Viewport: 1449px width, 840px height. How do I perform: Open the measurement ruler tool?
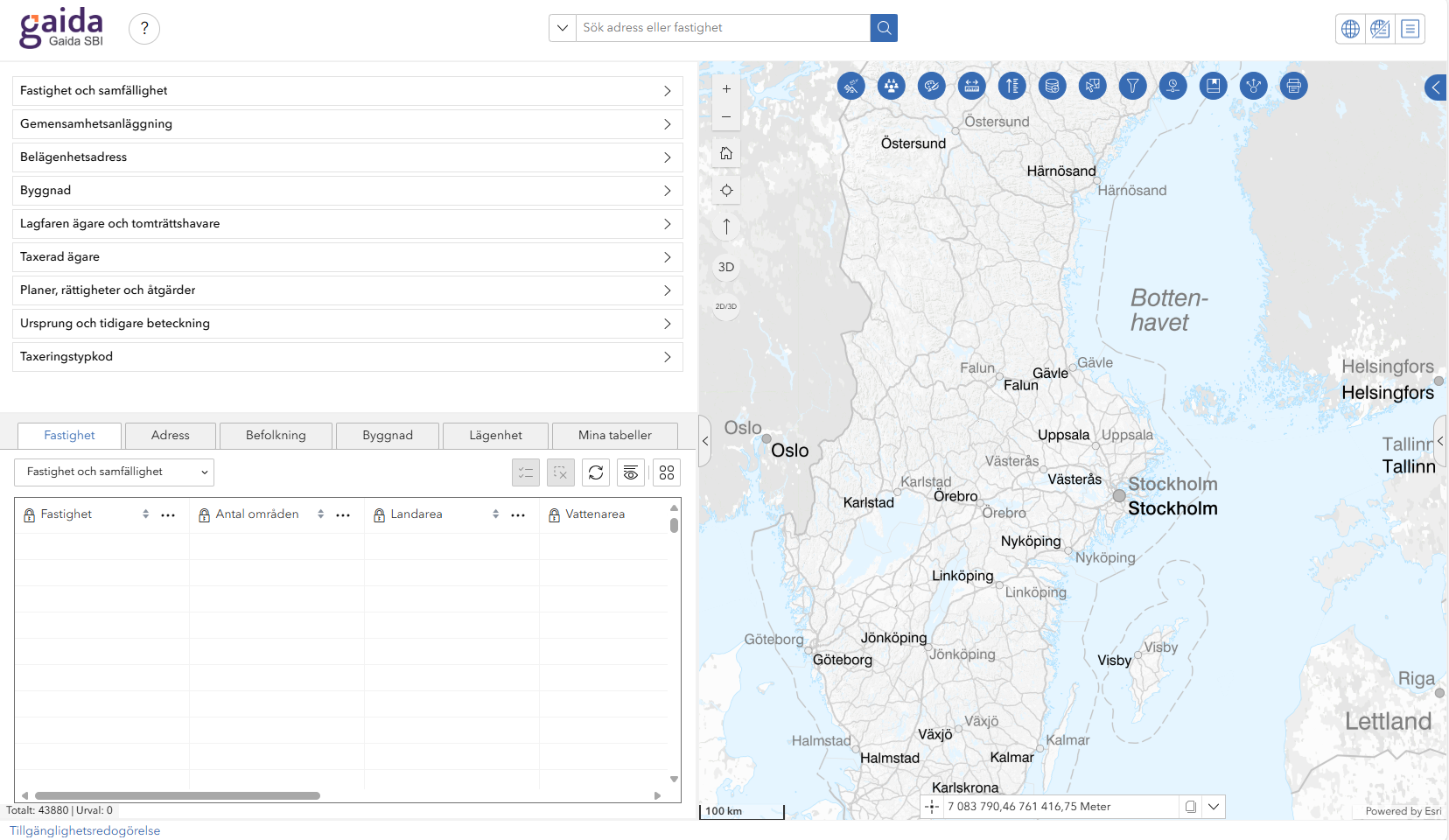pyautogui.click(x=971, y=86)
